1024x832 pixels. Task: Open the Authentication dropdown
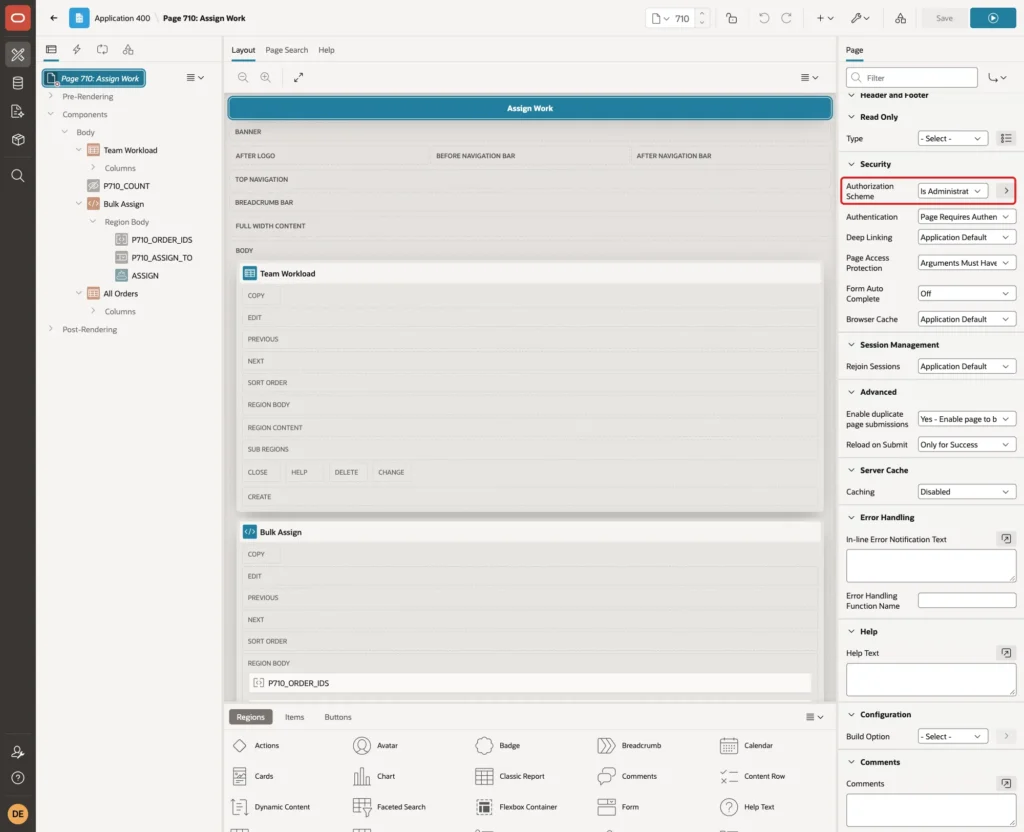coord(967,217)
